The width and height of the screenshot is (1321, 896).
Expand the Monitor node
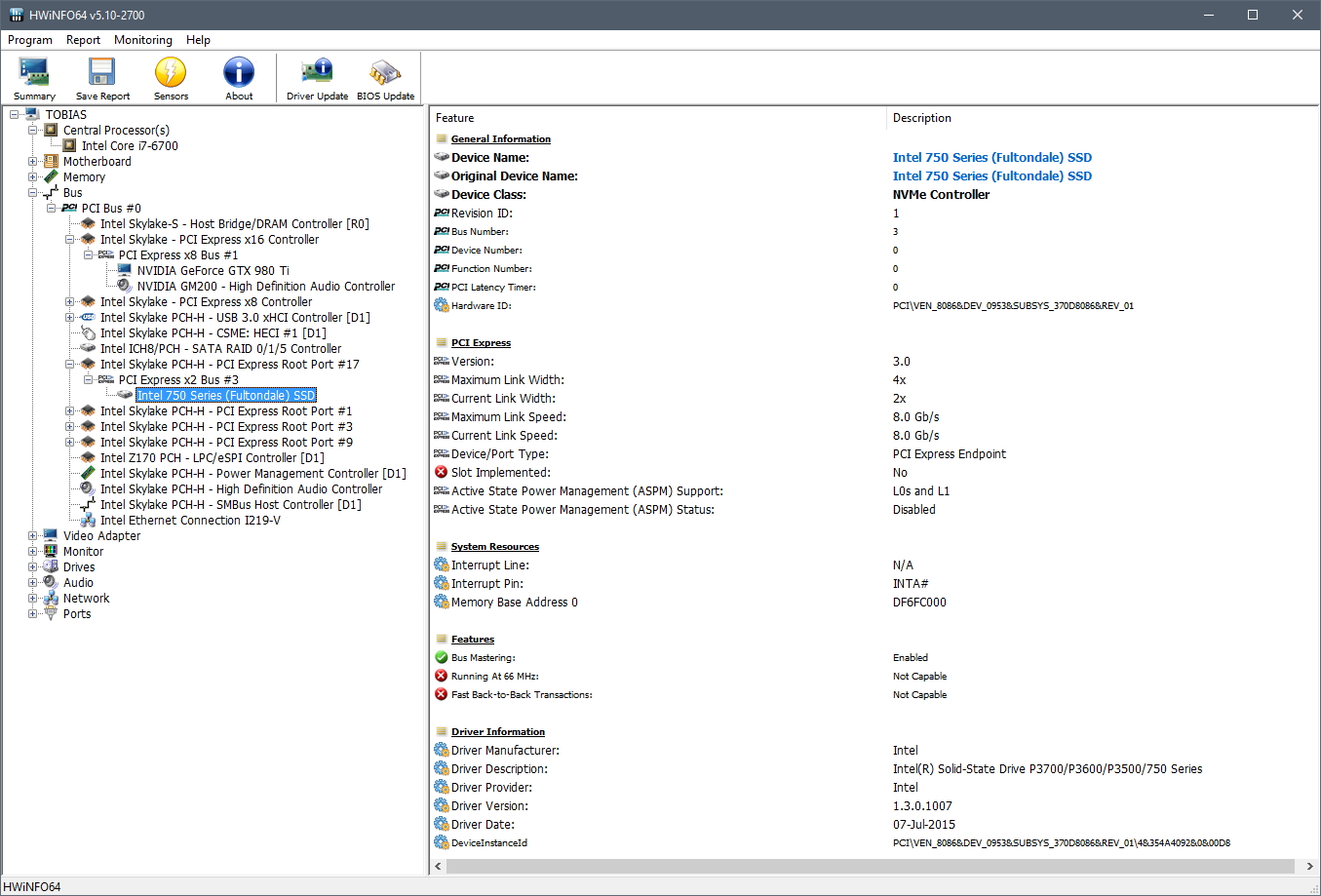pos(32,552)
